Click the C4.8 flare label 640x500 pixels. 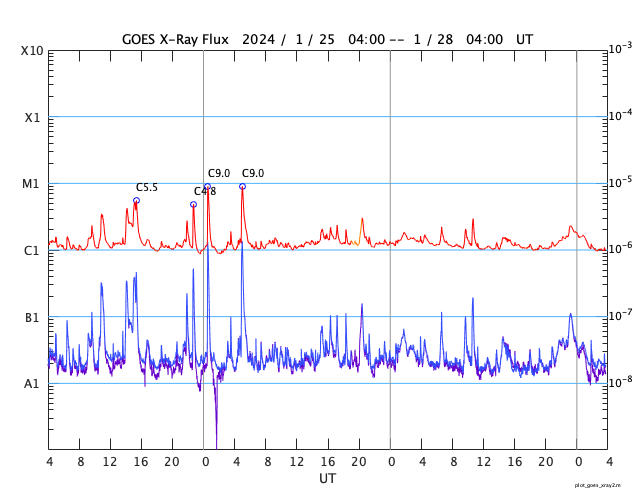205,191
